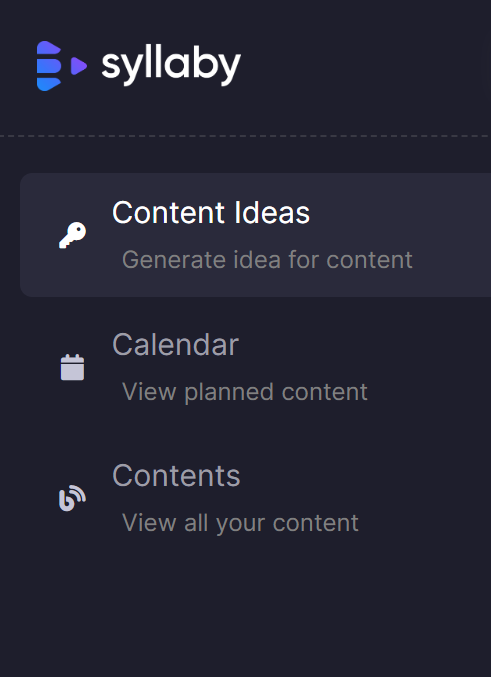Open the Content Ideas menu item
This screenshot has height=677, width=491.
[255, 235]
